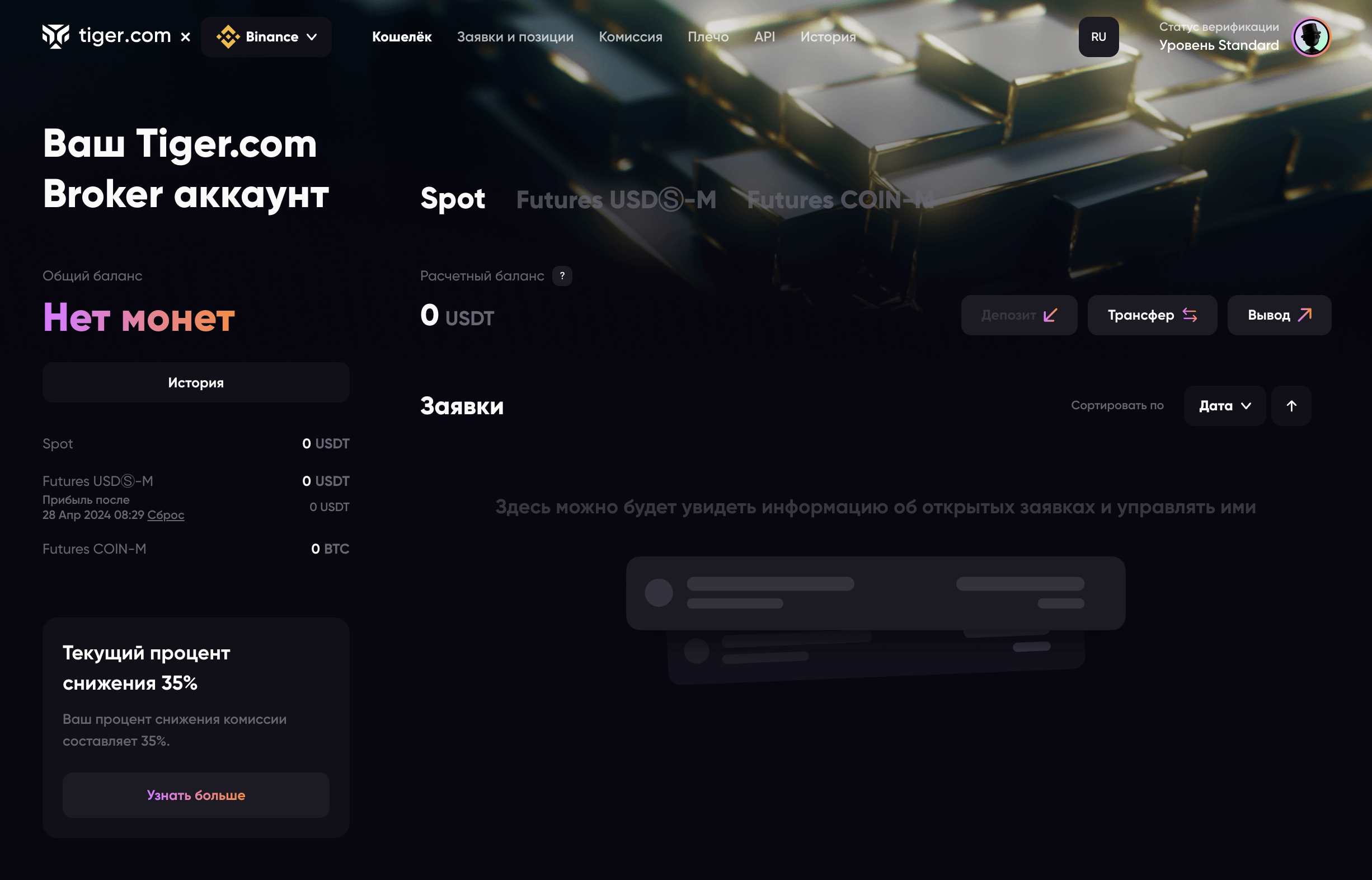Click the Трансфер button with swap arrows

1152,315
